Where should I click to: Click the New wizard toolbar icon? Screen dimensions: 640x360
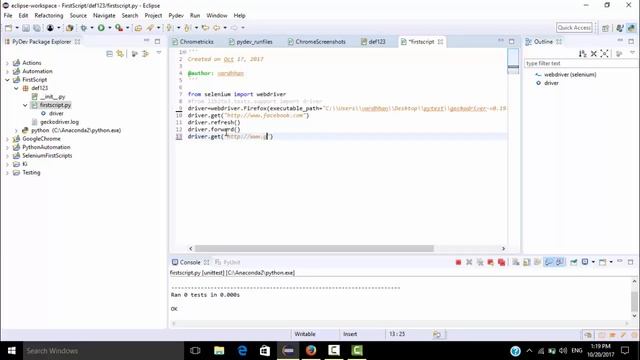(x=9, y=28)
